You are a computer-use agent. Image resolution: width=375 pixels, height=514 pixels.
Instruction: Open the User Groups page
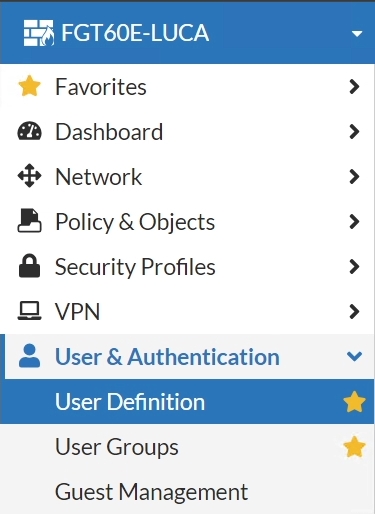(187, 446)
